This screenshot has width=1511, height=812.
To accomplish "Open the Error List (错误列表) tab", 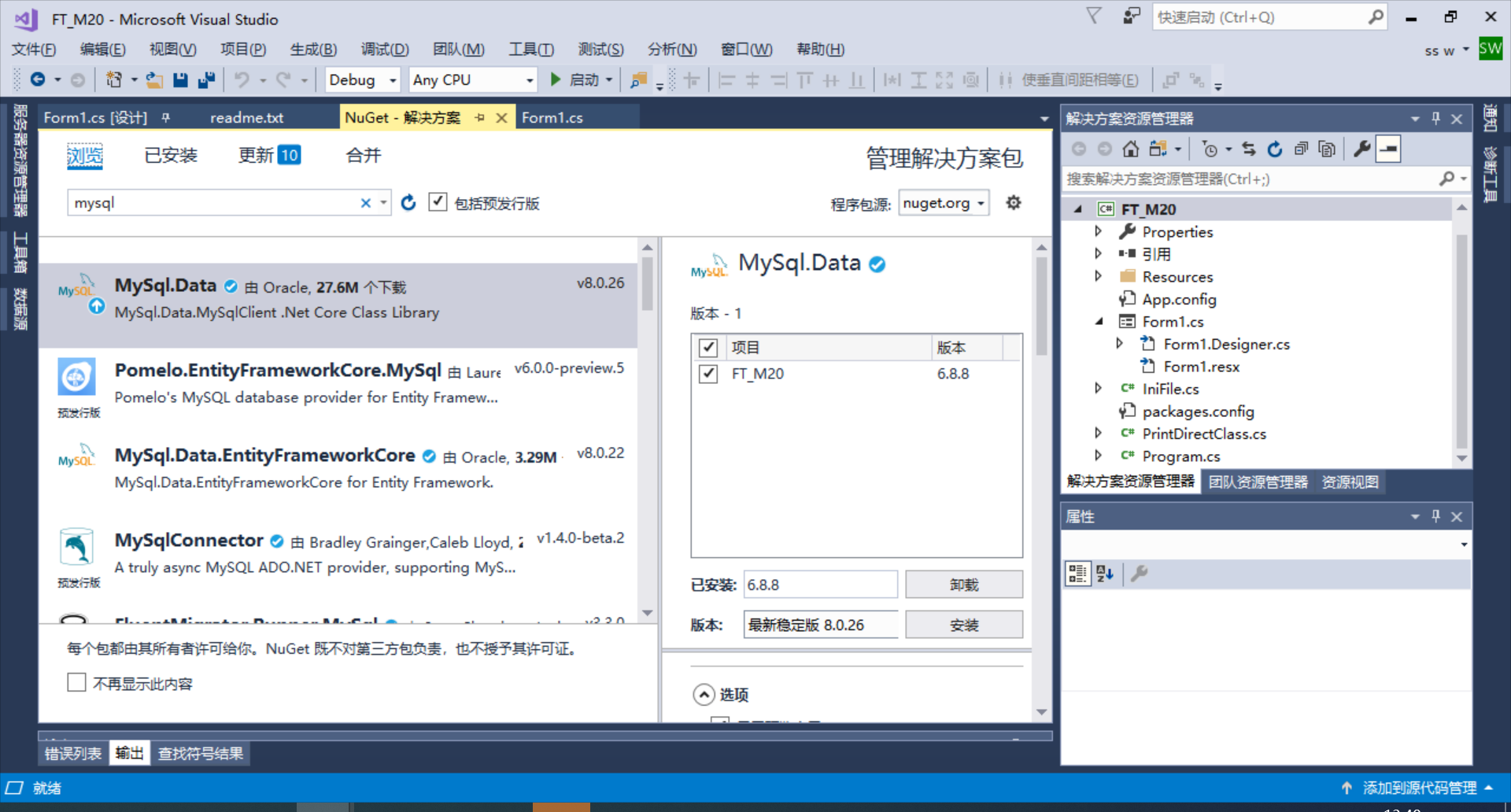I will [x=73, y=753].
